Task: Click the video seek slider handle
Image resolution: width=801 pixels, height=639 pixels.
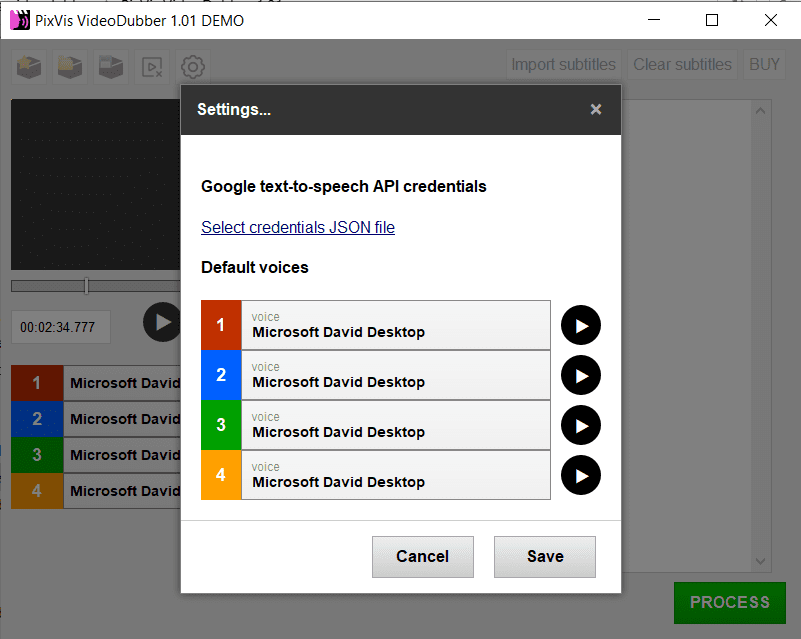Action: click(x=86, y=286)
